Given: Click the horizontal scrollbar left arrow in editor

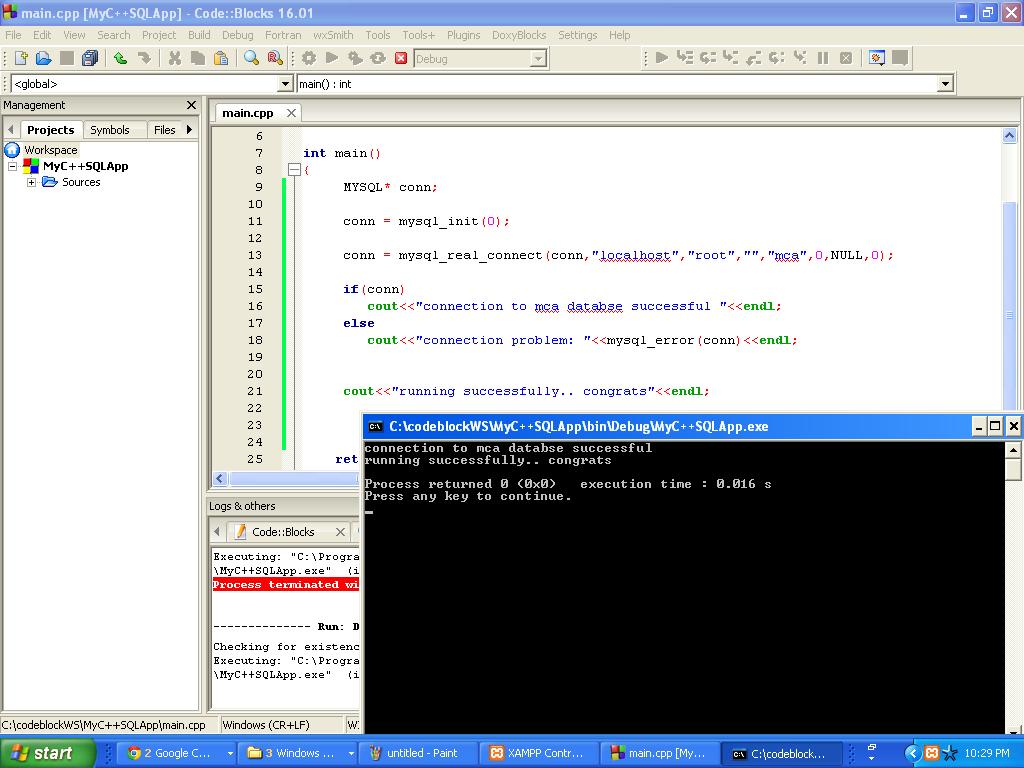Looking at the screenshot, I should [219, 479].
